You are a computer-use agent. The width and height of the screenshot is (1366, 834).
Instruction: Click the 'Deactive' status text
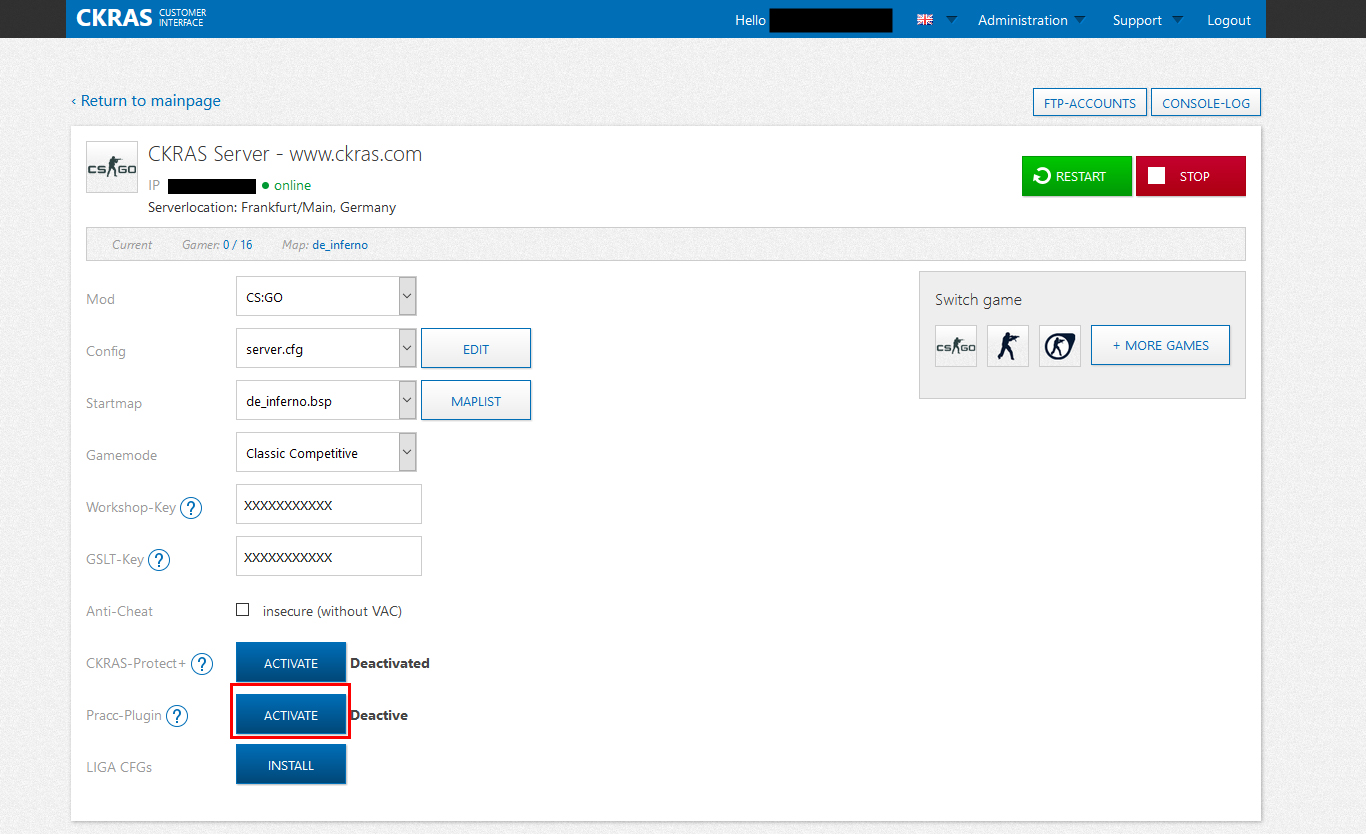[x=379, y=715]
